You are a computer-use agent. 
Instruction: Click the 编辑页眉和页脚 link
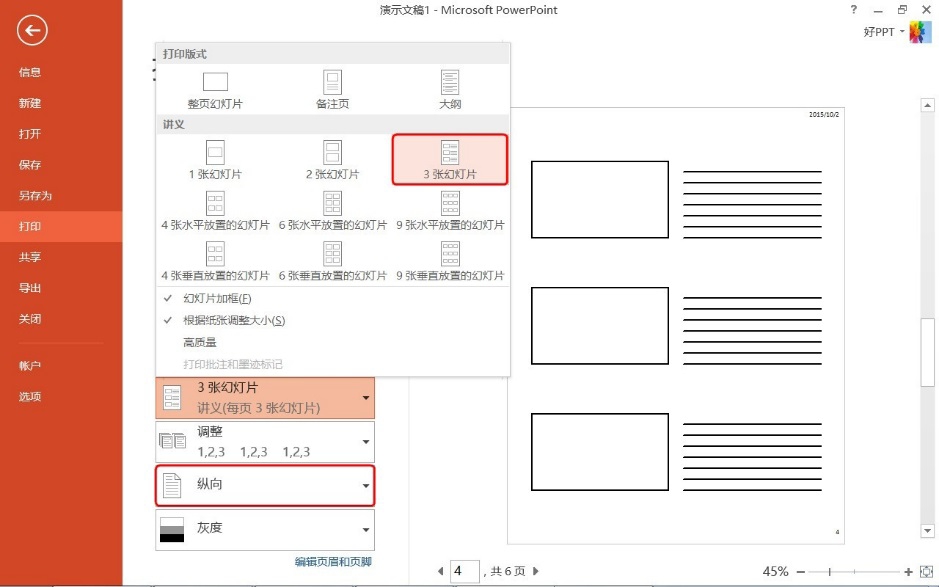click(333, 562)
